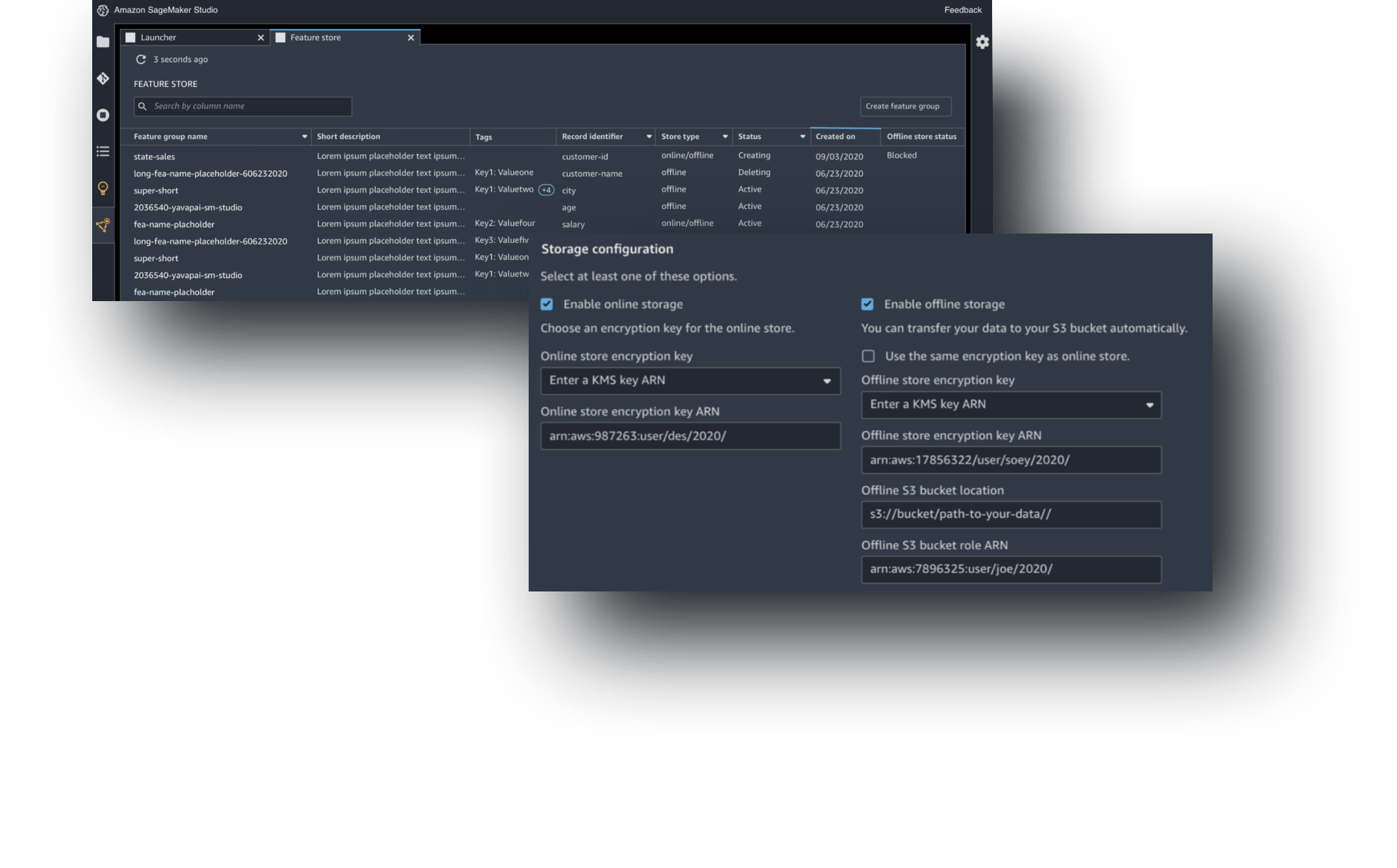Screen dimensions: 1397x868
Task: Click the Create feature group button
Action: (x=904, y=106)
